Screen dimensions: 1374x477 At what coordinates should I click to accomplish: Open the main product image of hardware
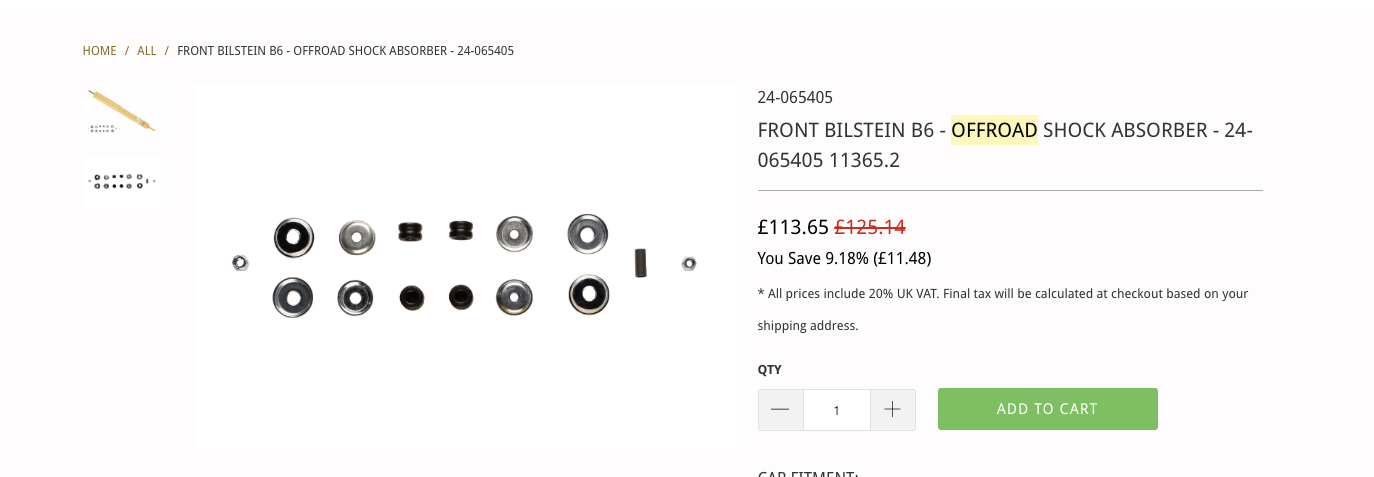(x=464, y=266)
